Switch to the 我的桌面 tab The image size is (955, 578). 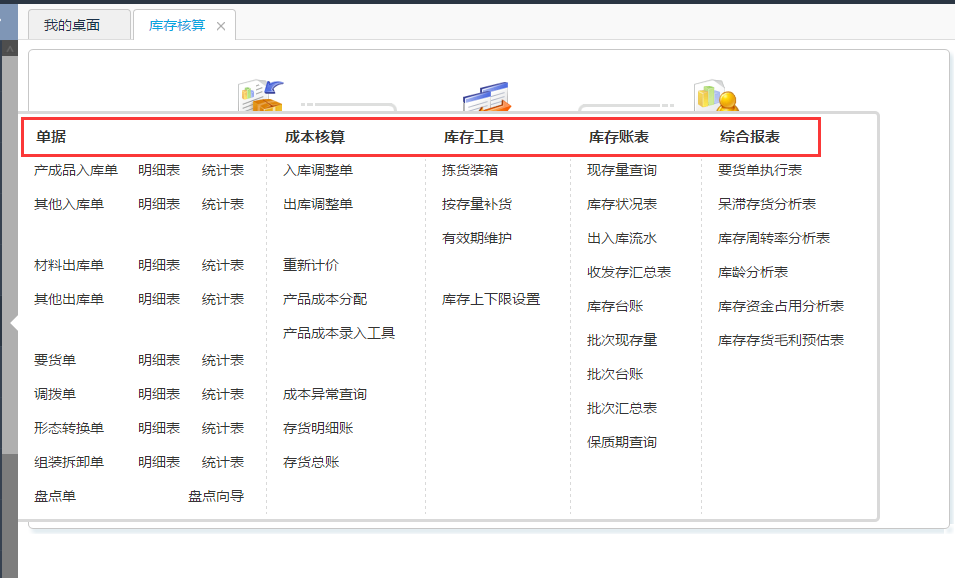(x=72, y=25)
